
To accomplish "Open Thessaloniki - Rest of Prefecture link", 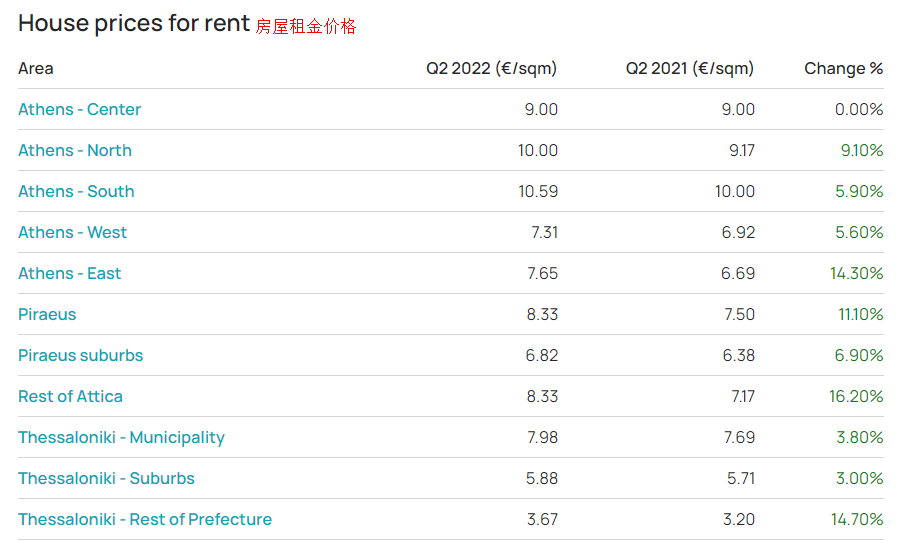I will 145,519.
